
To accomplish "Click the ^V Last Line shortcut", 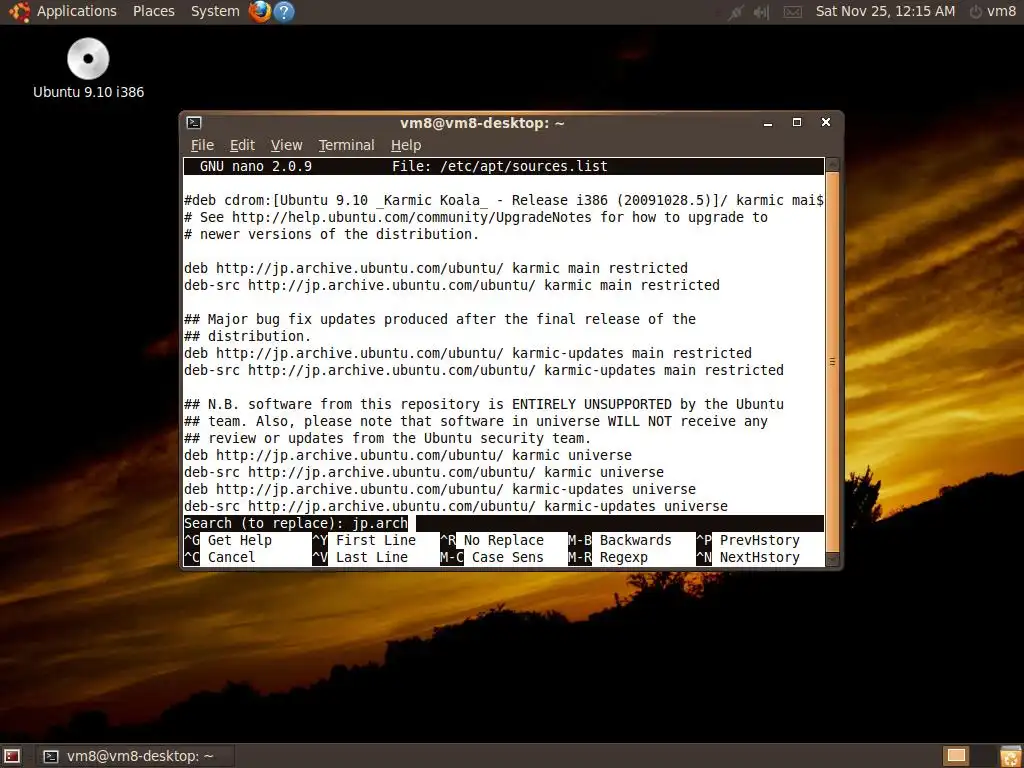I will pos(360,557).
